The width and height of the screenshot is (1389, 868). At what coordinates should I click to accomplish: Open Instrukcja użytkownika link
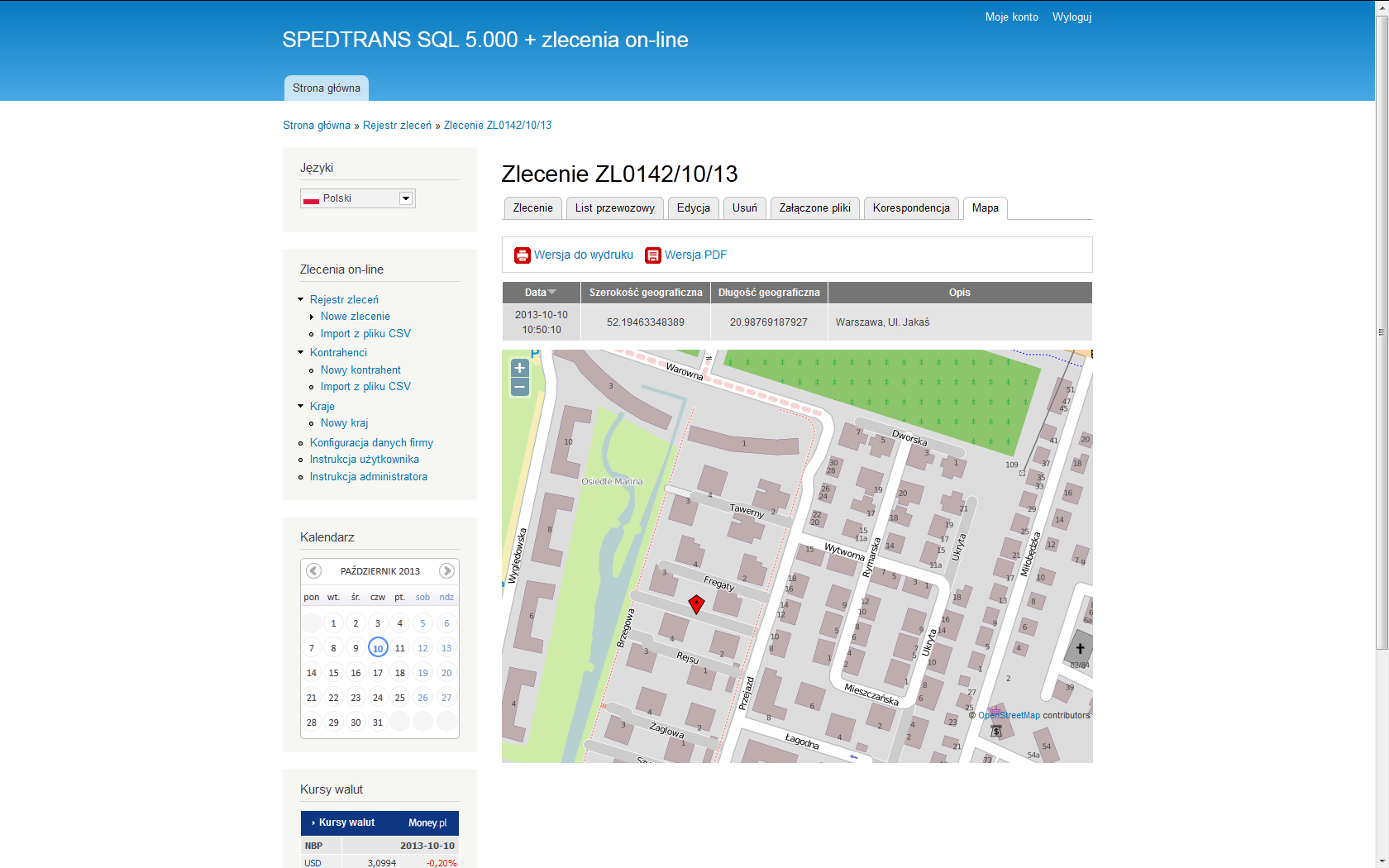(365, 460)
